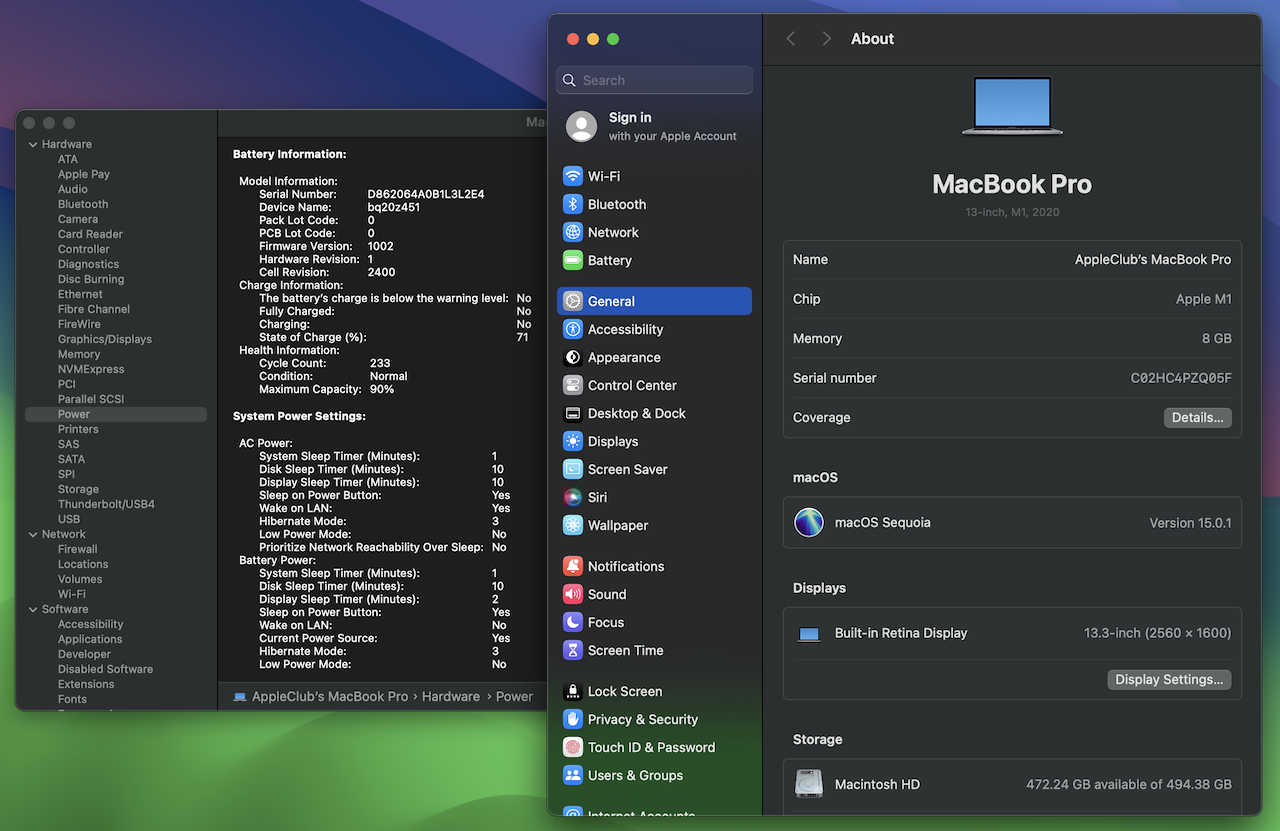
Task: Select the Users & Groups icon
Action: click(573, 775)
